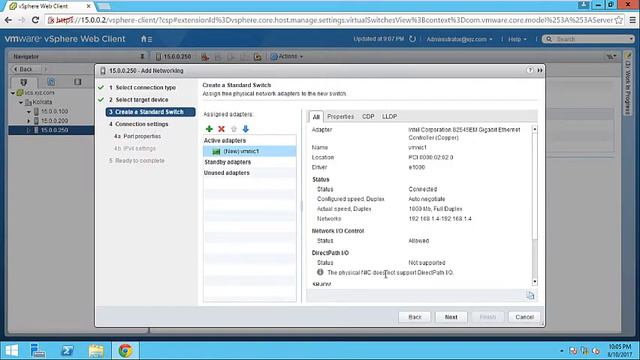Open Storage navigator tab icon
Image resolution: width=640 pixels, height=360 pixels.
78,82
